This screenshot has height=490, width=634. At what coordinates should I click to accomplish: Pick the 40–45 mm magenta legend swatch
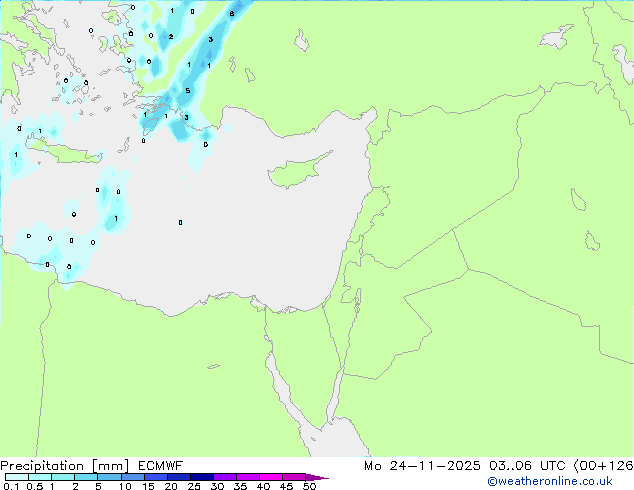[x=271, y=477]
